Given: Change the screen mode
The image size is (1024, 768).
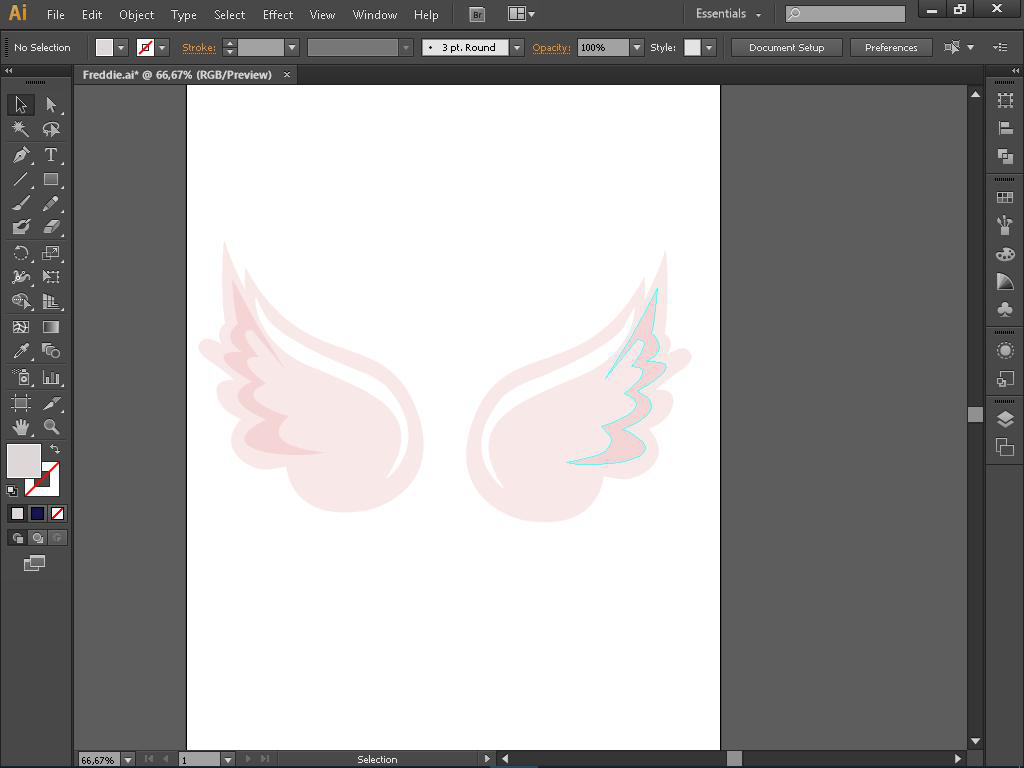Looking at the screenshot, I should pos(35,563).
